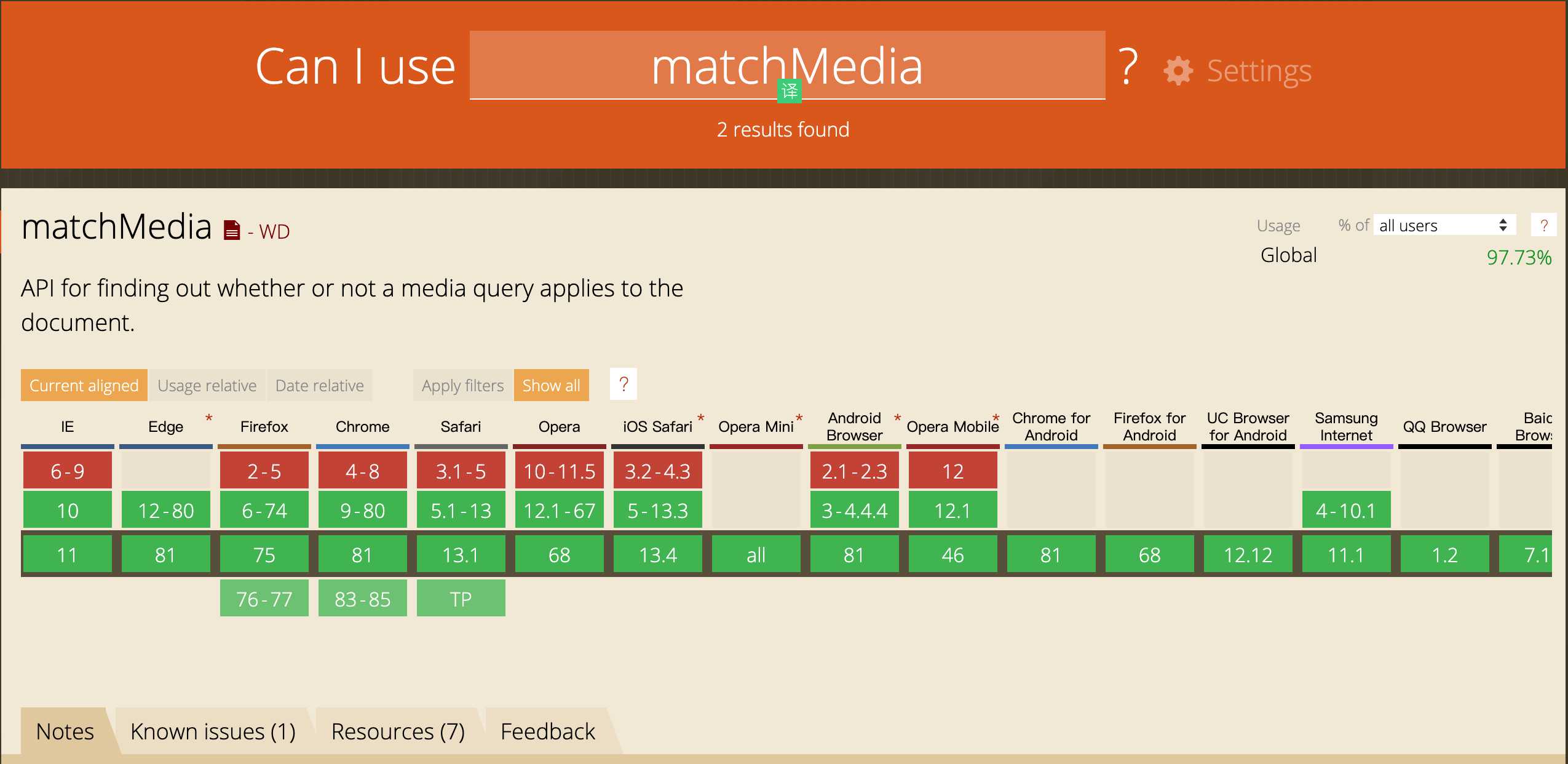Click the Opera column header
This screenshot has width=1568, height=764.
click(560, 426)
